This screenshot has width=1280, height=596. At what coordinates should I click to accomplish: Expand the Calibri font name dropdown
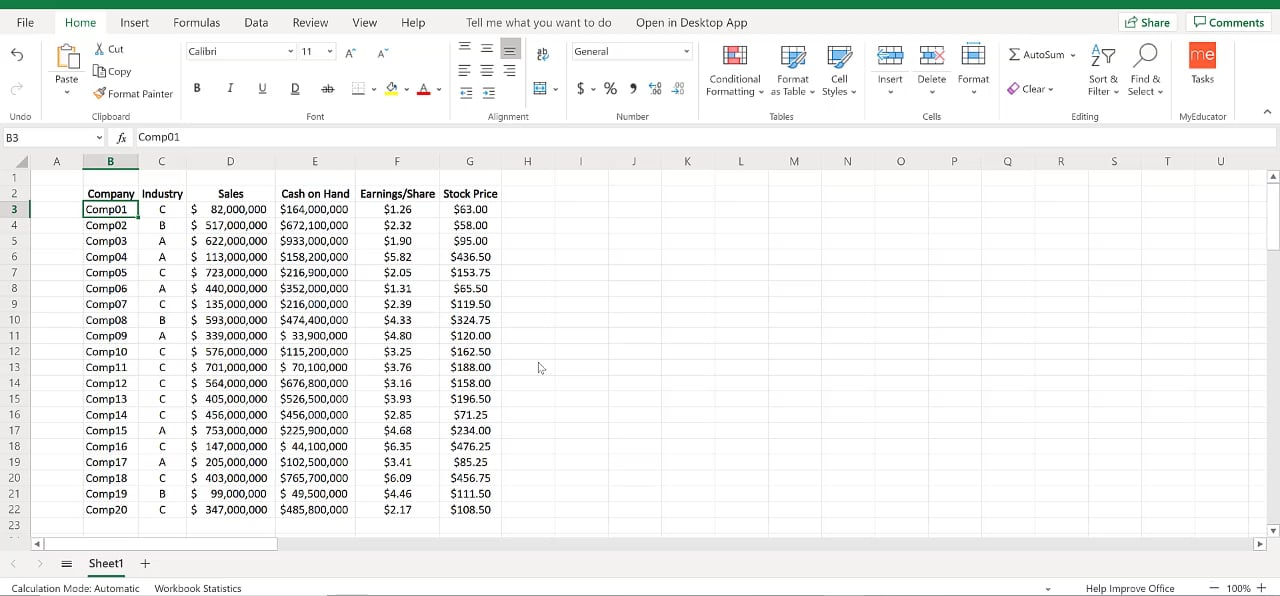click(290, 52)
